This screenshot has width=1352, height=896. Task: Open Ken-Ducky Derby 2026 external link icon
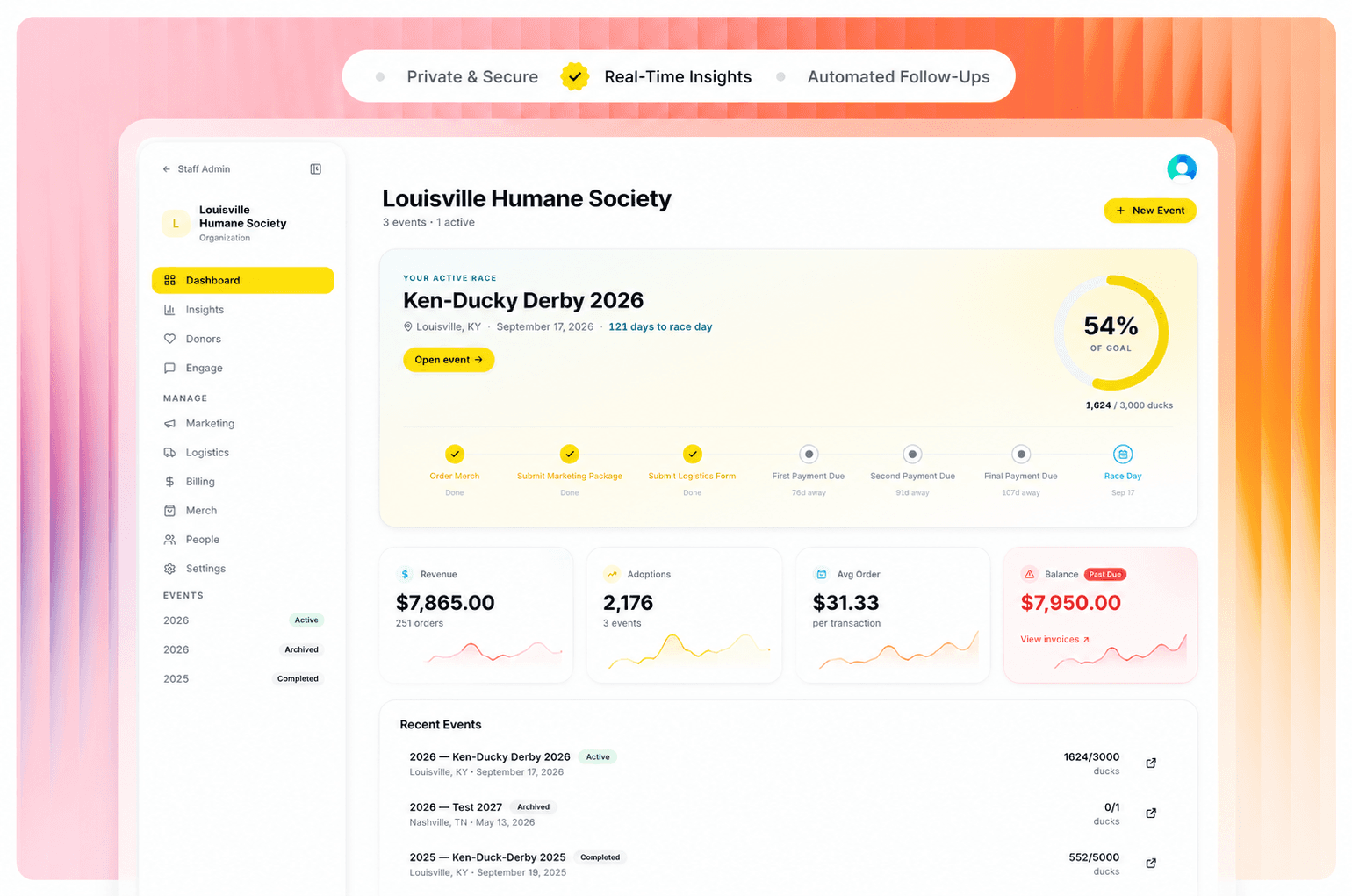1151,763
